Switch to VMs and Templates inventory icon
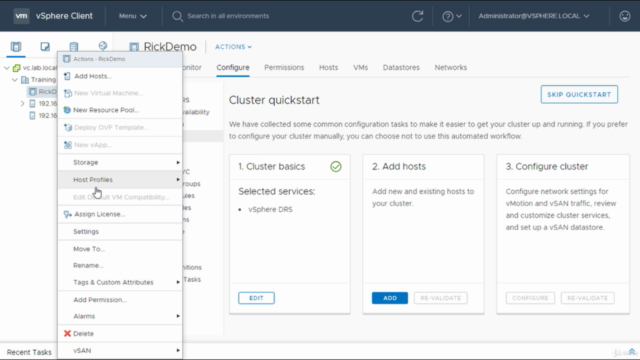The height and width of the screenshot is (360, 640). point(45,47)
